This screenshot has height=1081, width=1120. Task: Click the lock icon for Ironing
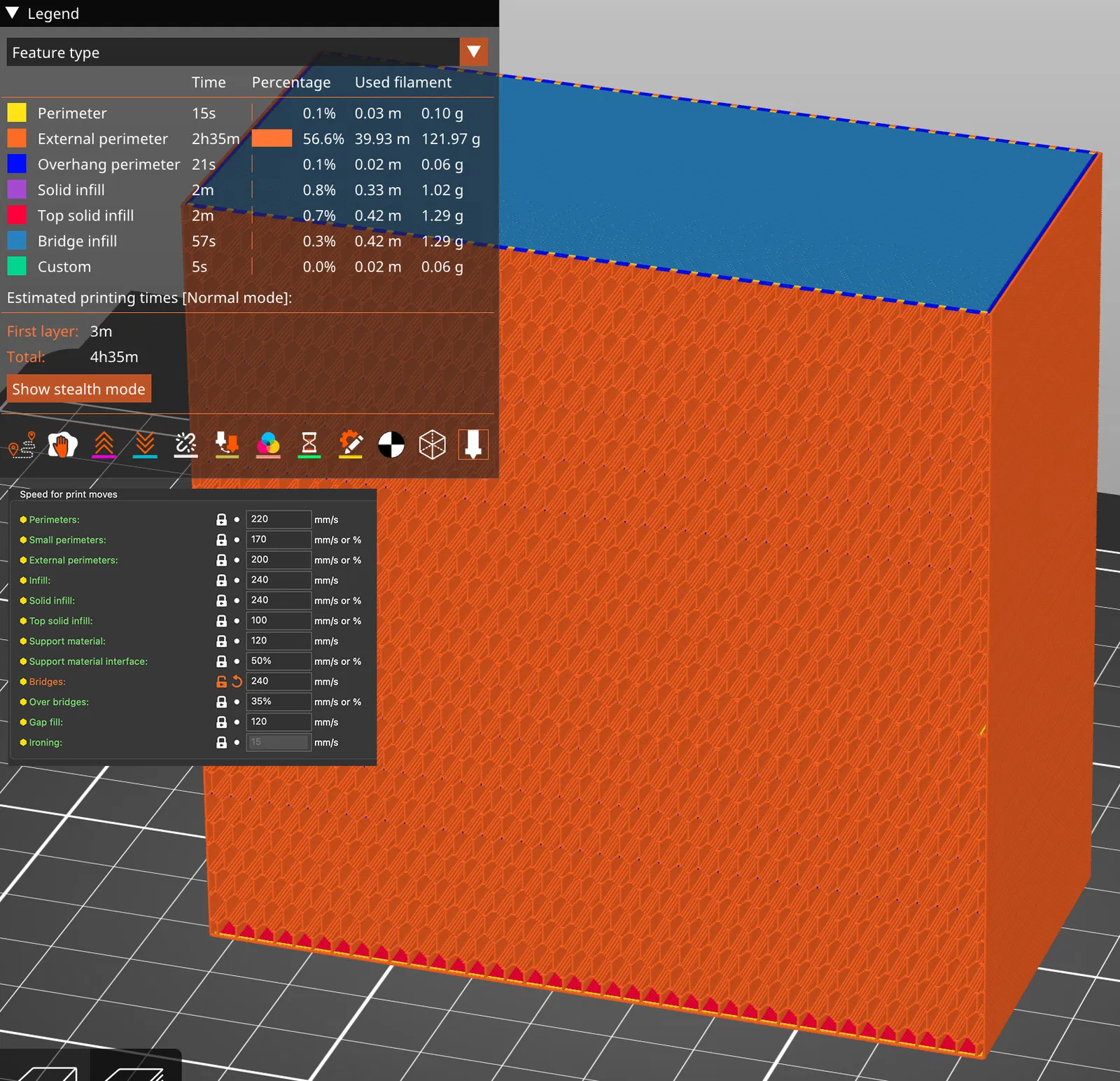221,743
